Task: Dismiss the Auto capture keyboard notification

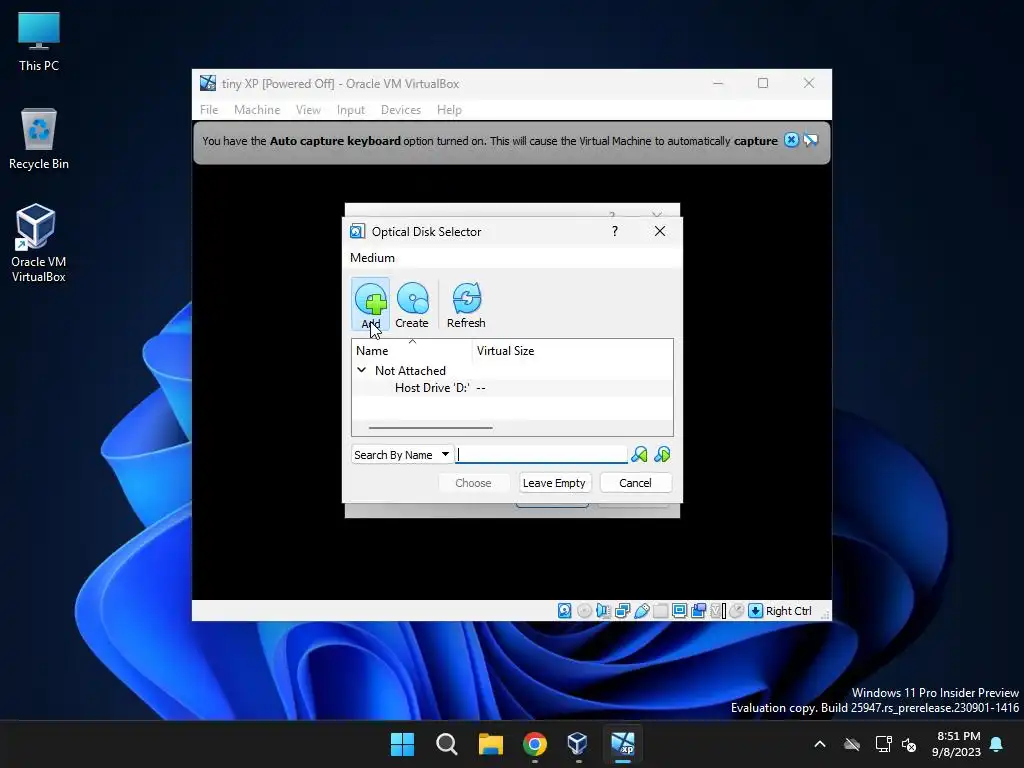Action: click(x=791, y=140)
